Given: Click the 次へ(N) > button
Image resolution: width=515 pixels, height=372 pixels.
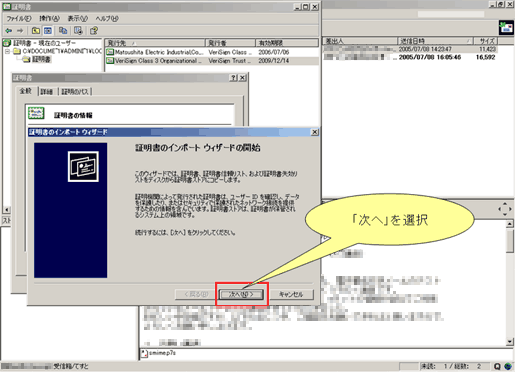Looking at the screenshot, I should [x=241, y=294].
